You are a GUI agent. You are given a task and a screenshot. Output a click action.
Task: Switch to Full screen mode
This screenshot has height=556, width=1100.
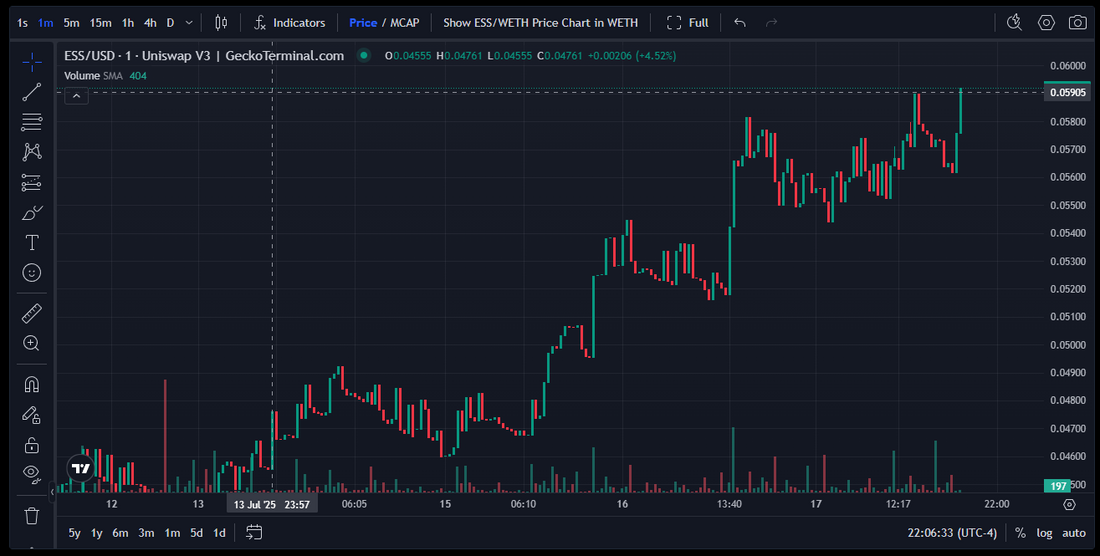[x=688, y=22]
